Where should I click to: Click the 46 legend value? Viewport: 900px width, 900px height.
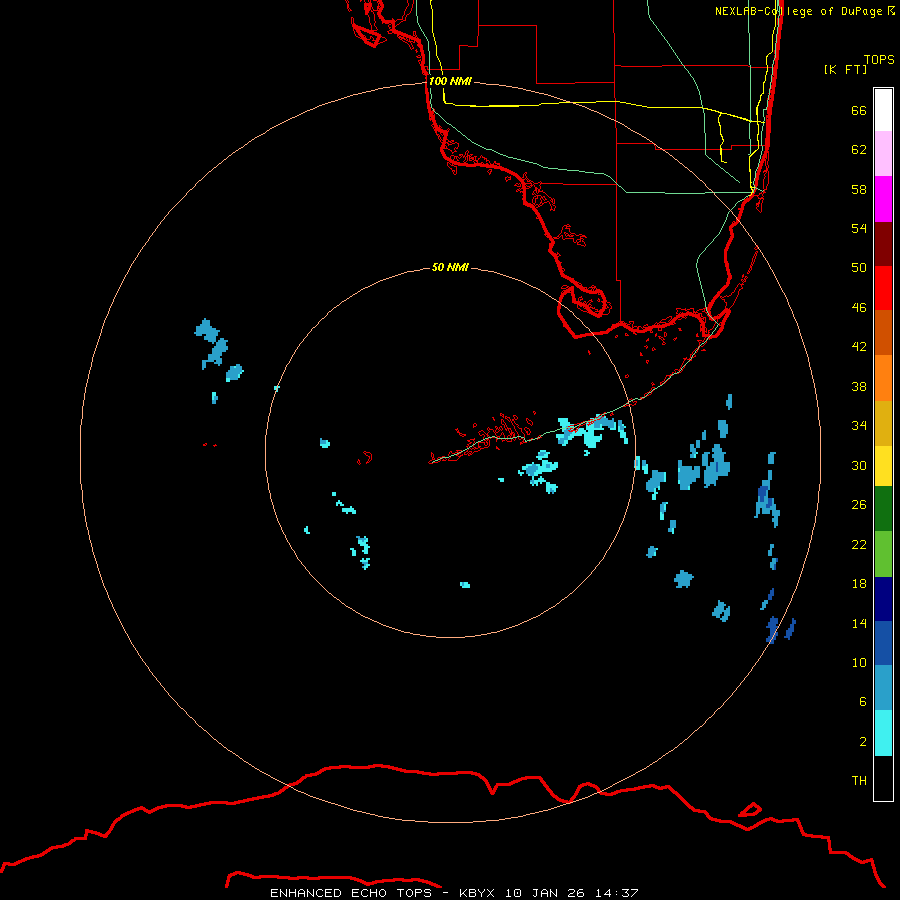coord(859,308)
